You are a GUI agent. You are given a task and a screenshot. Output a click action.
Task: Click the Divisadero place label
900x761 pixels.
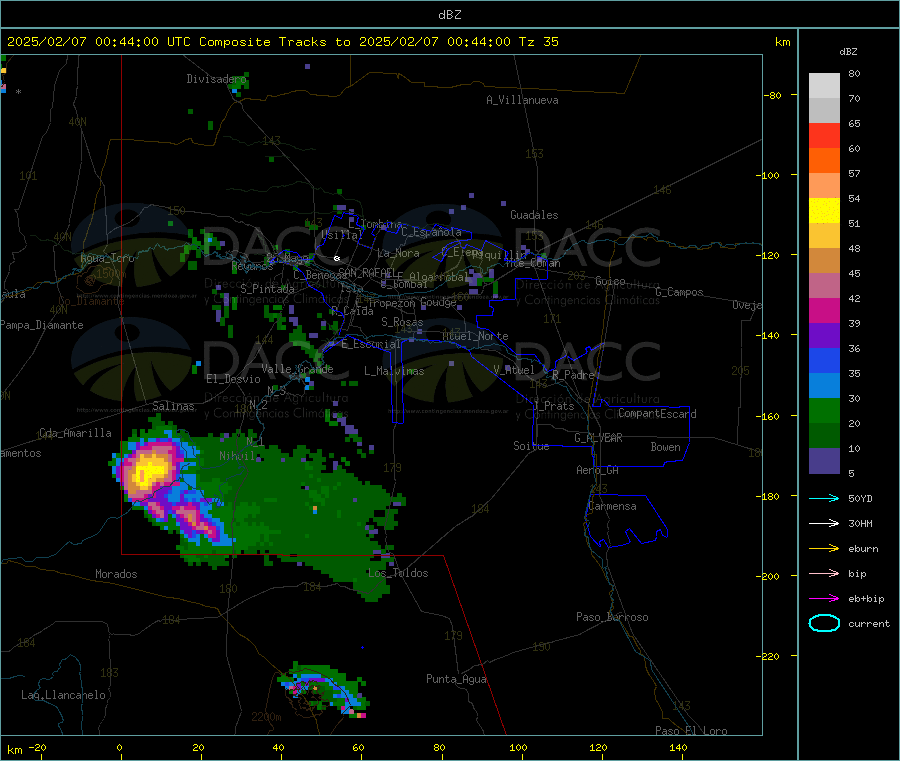[x=216, y=79]
